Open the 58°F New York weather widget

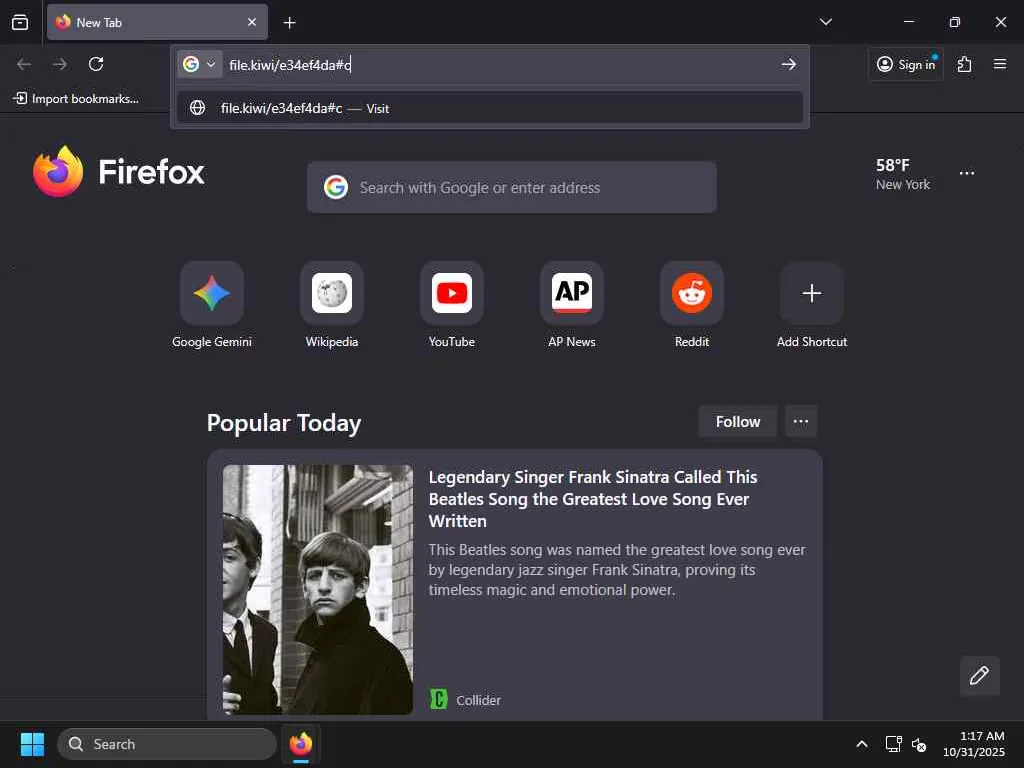(x=903, y=174)
